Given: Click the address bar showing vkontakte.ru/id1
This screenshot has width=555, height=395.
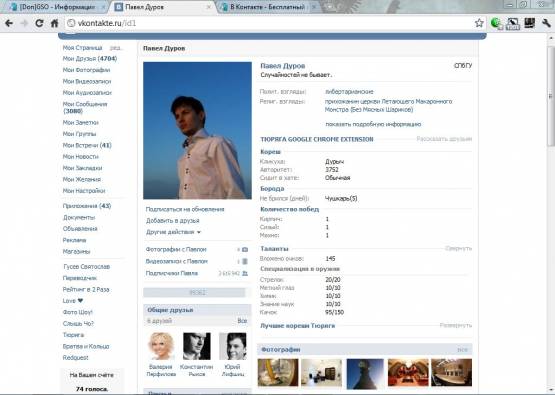Looking at the screenshot, I should click(269, 23).
